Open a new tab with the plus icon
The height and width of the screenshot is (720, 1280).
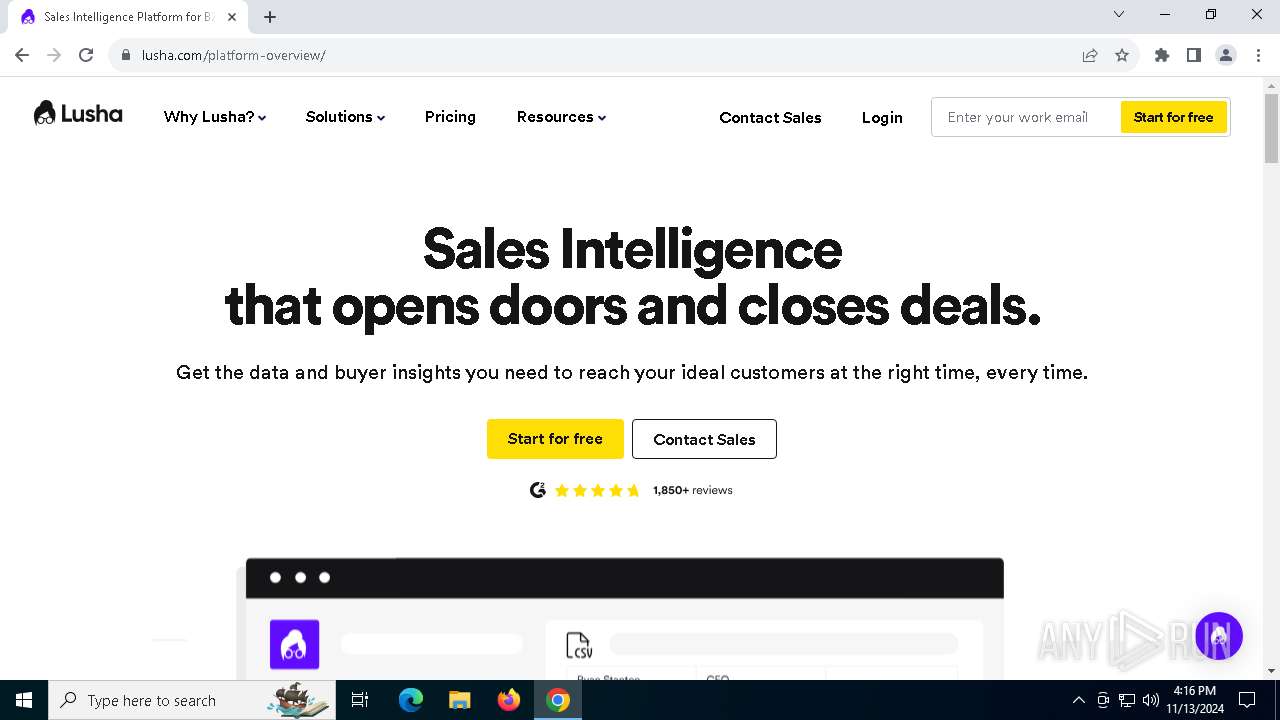click(x=270, y=17)
